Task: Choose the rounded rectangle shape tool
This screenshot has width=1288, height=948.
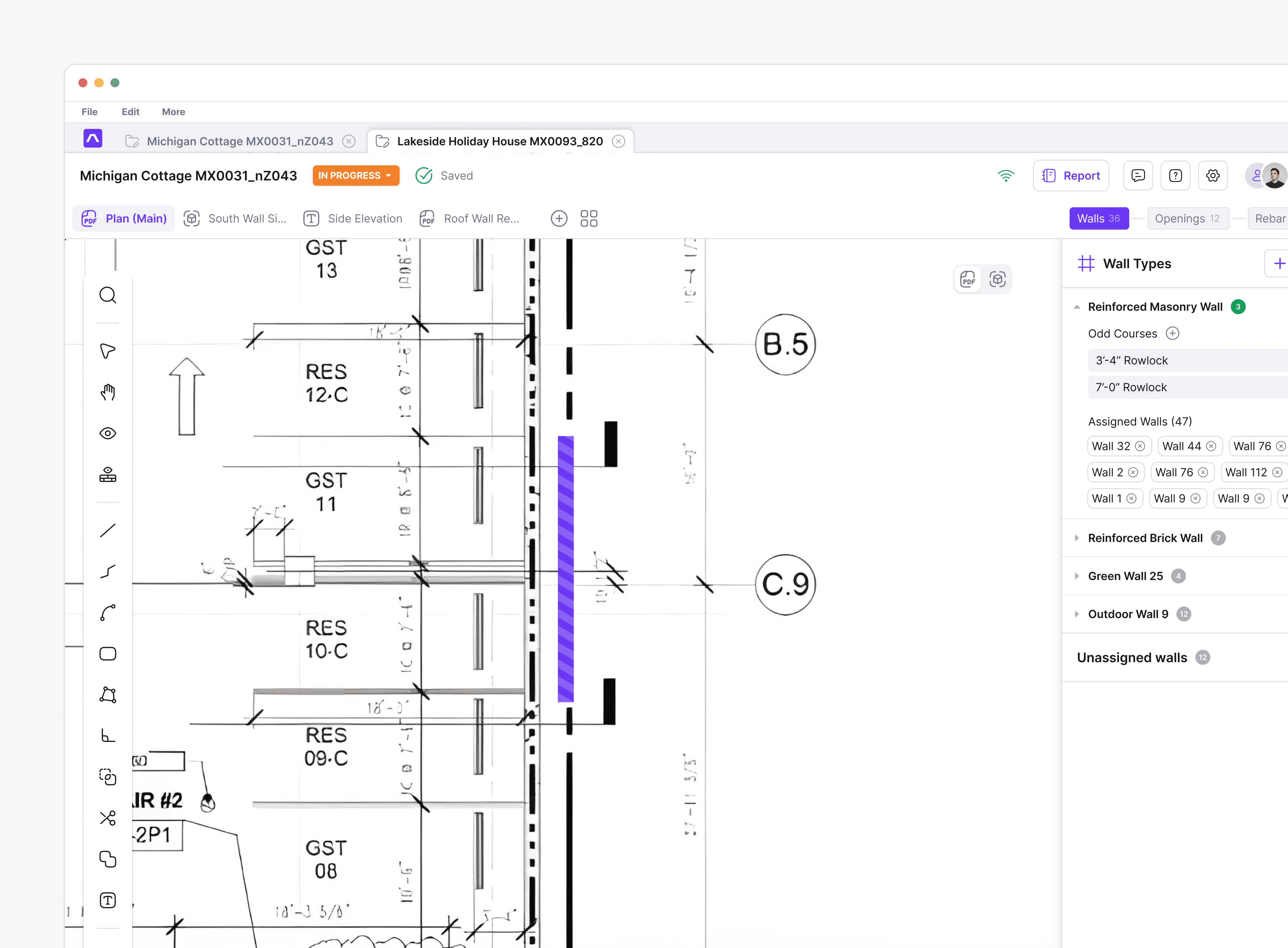Action: click(x=108, y=654)
